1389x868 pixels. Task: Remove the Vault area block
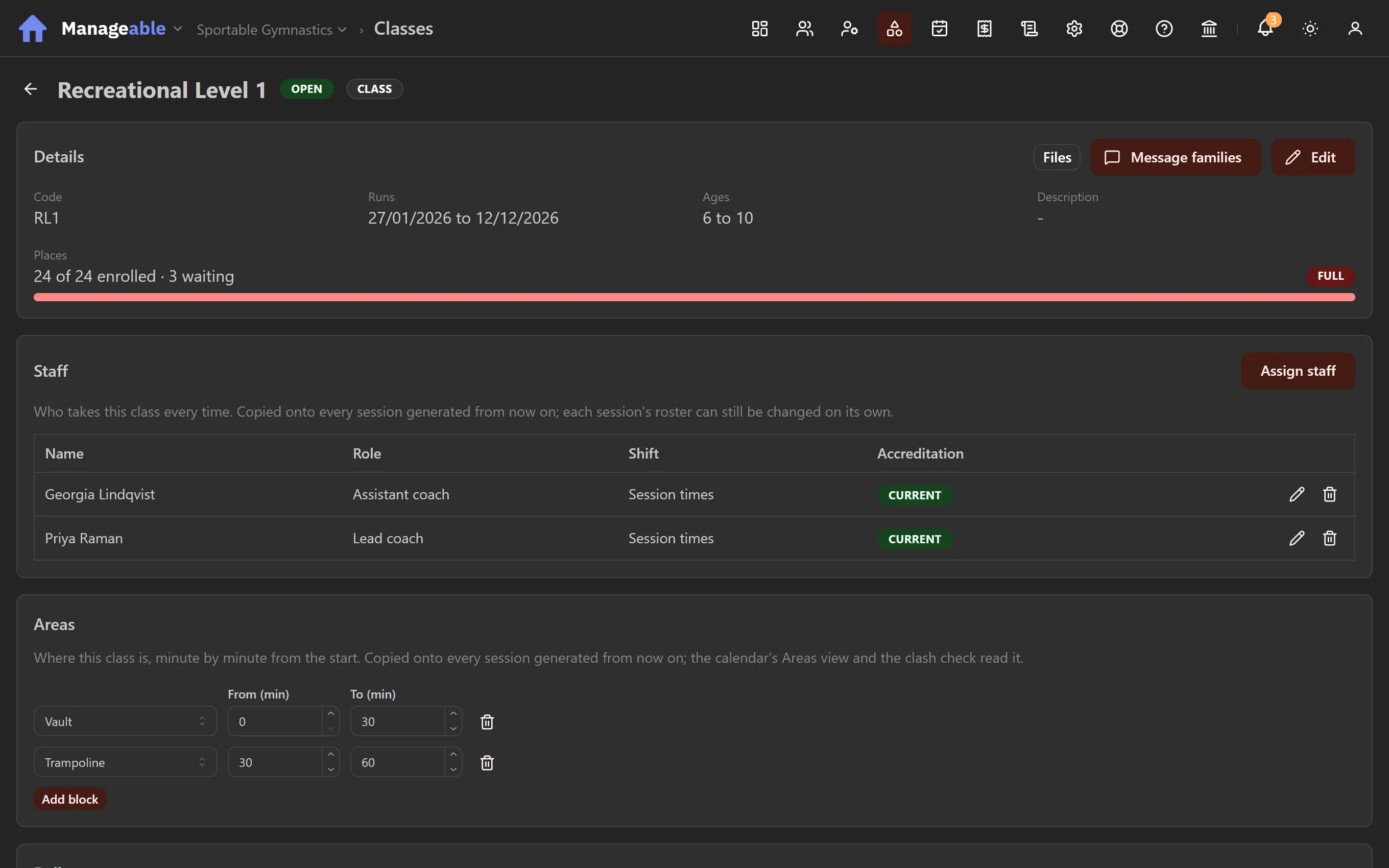click(487, 721)
